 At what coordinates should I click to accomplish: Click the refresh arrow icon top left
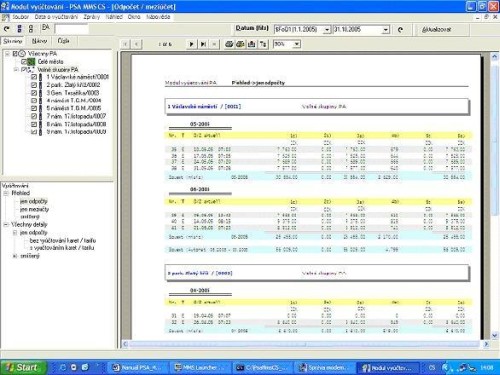click(x=7, y=29)
